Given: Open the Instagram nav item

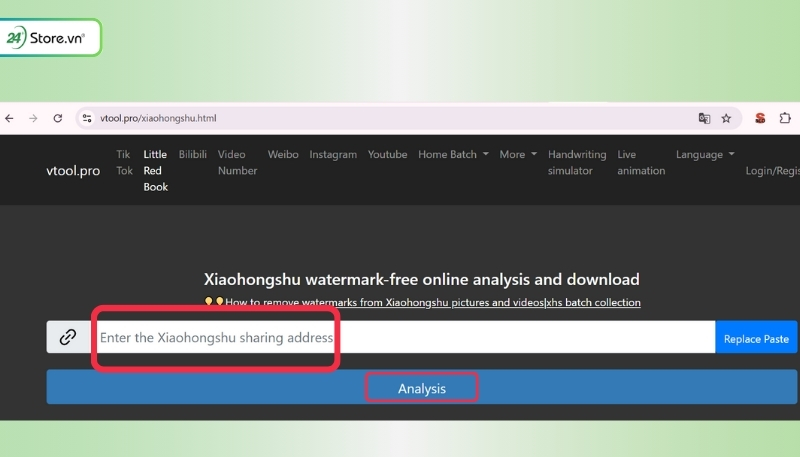Looking at the screenshot, I should tap(333, 154).
